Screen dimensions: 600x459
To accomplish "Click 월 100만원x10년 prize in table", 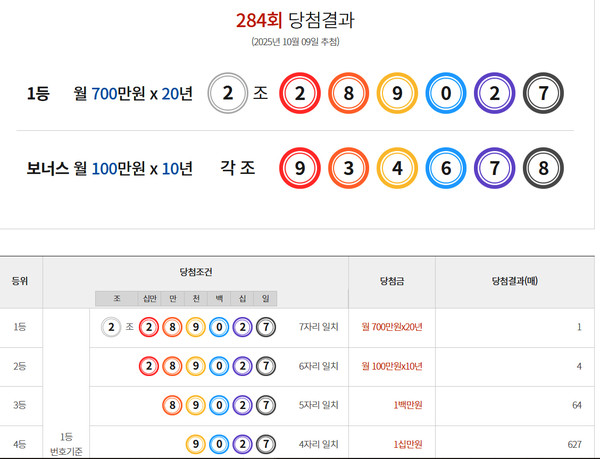I will pos(392,366).
